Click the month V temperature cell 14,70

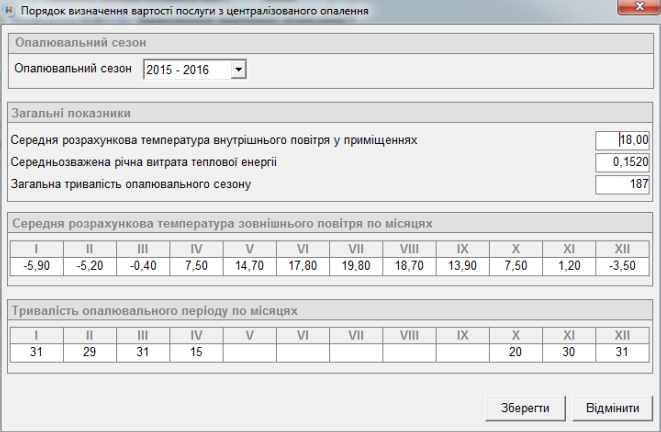point(249,267)
